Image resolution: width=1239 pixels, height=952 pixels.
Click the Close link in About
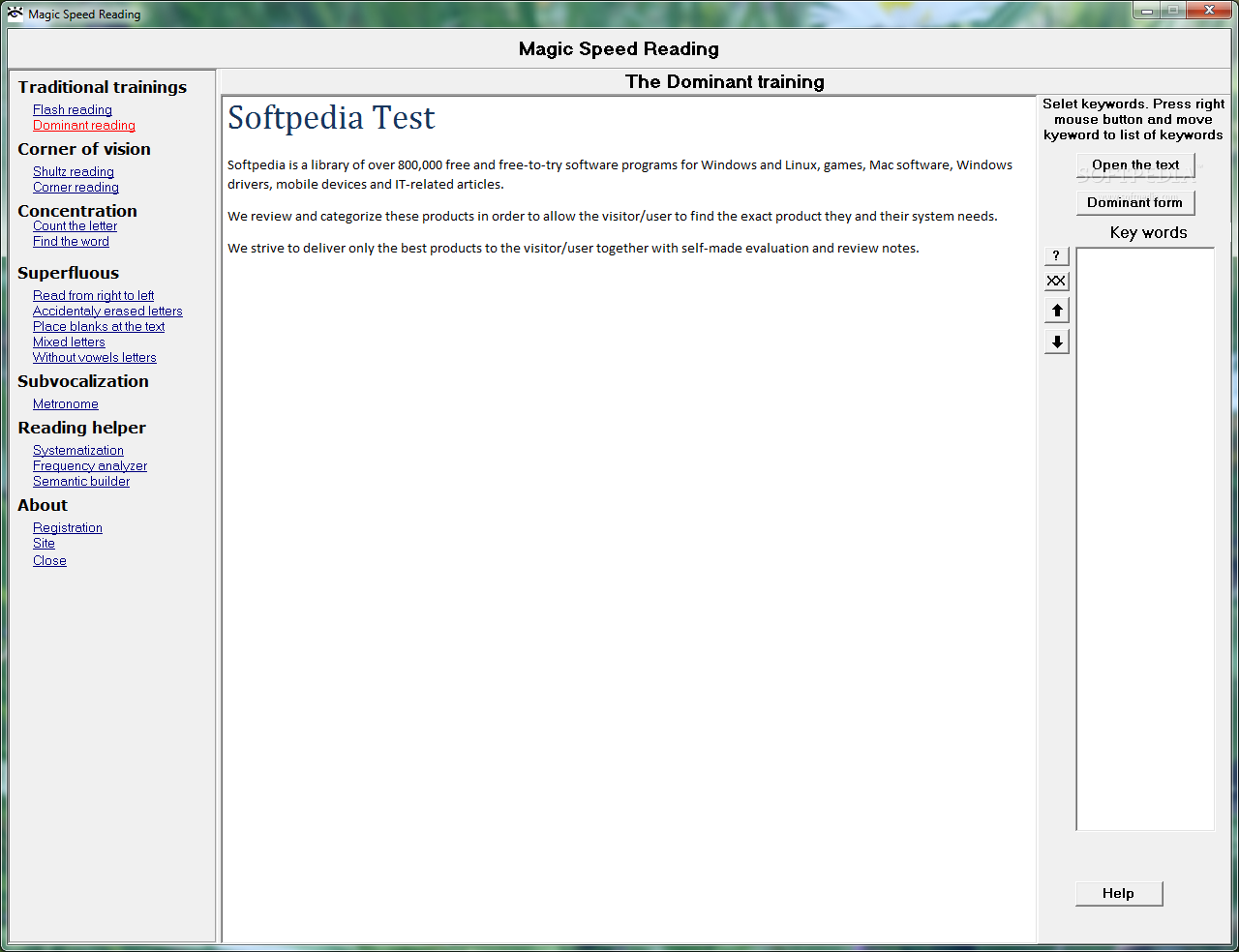[49, 561]
